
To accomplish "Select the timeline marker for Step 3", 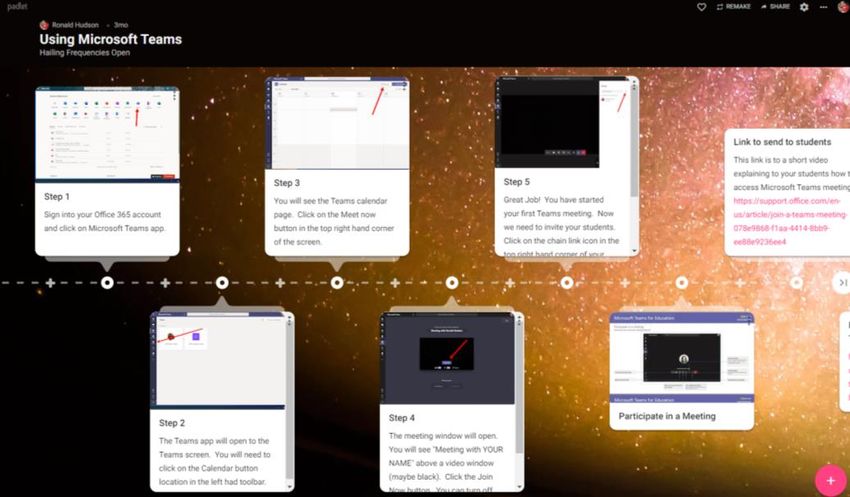I will click(x=337, y=282).
